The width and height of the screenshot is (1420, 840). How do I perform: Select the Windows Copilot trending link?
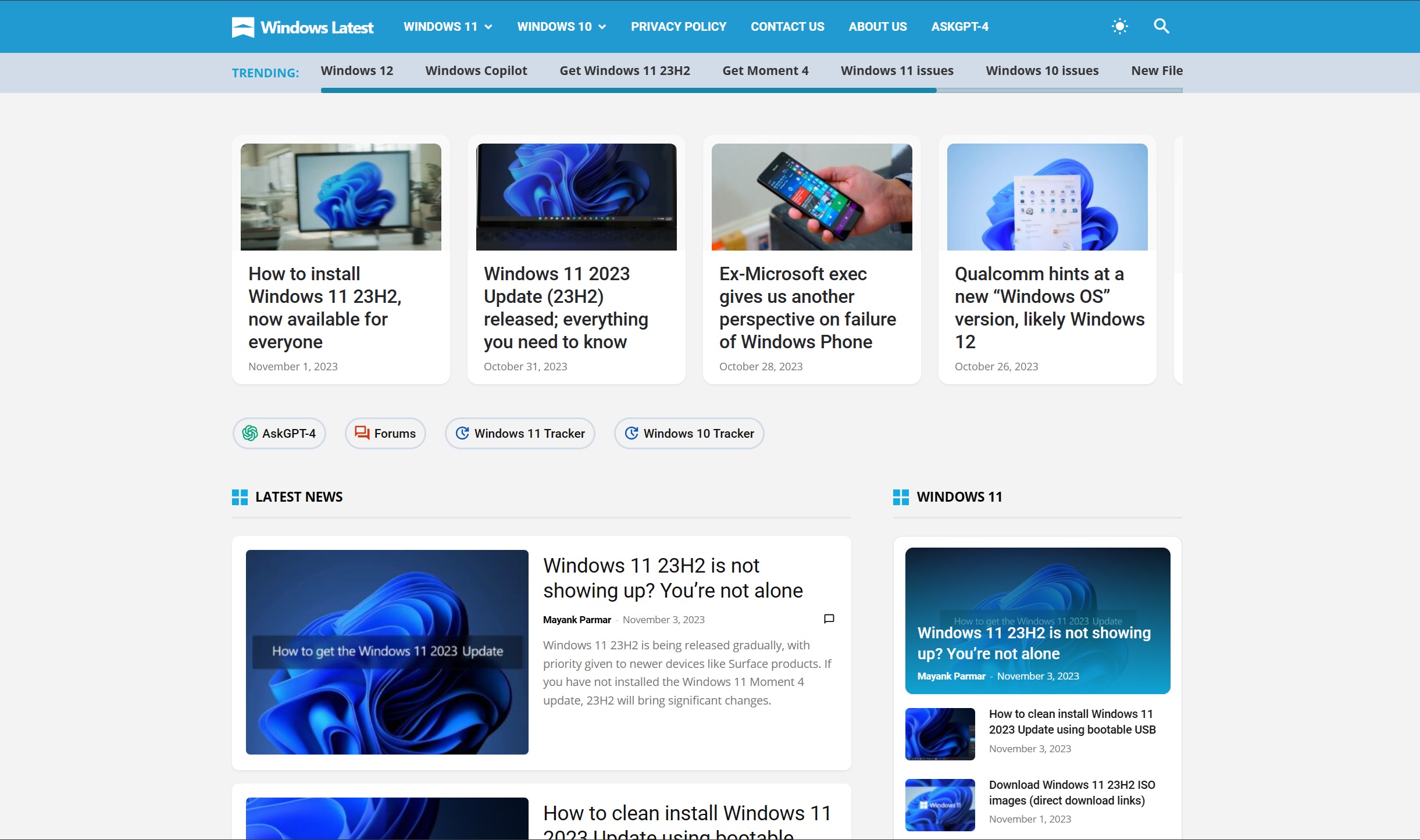[x=476, y=71]
